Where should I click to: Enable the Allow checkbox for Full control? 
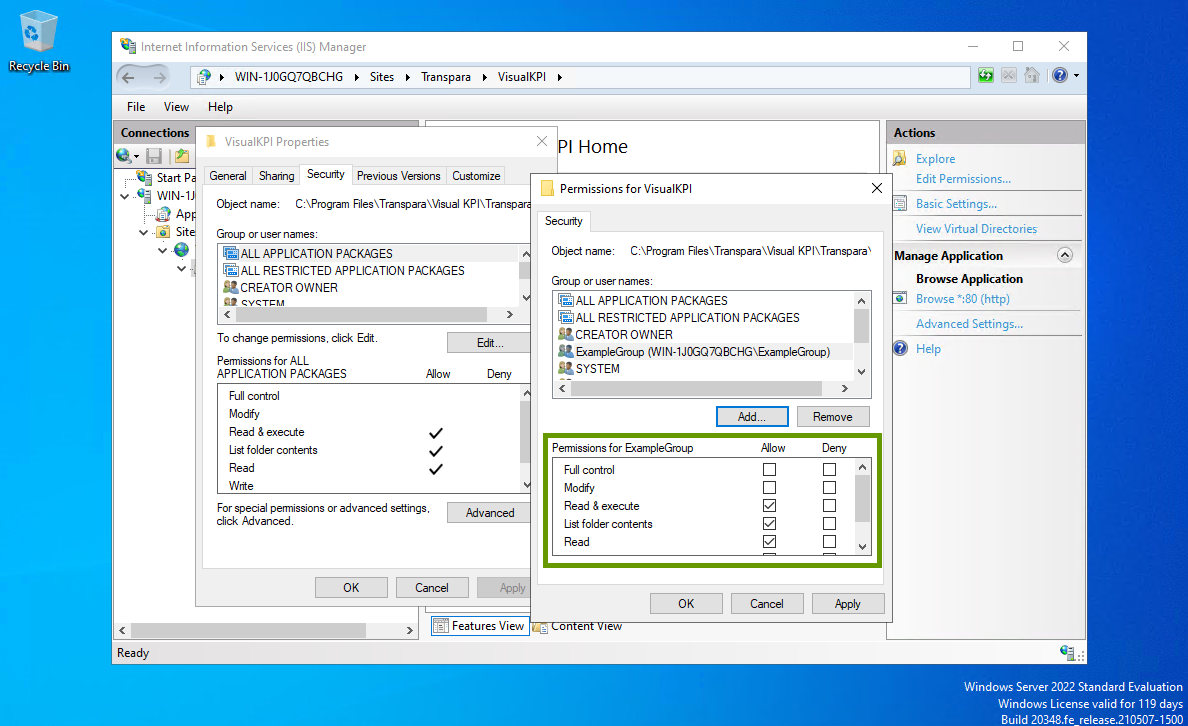[x=769, y=470]
